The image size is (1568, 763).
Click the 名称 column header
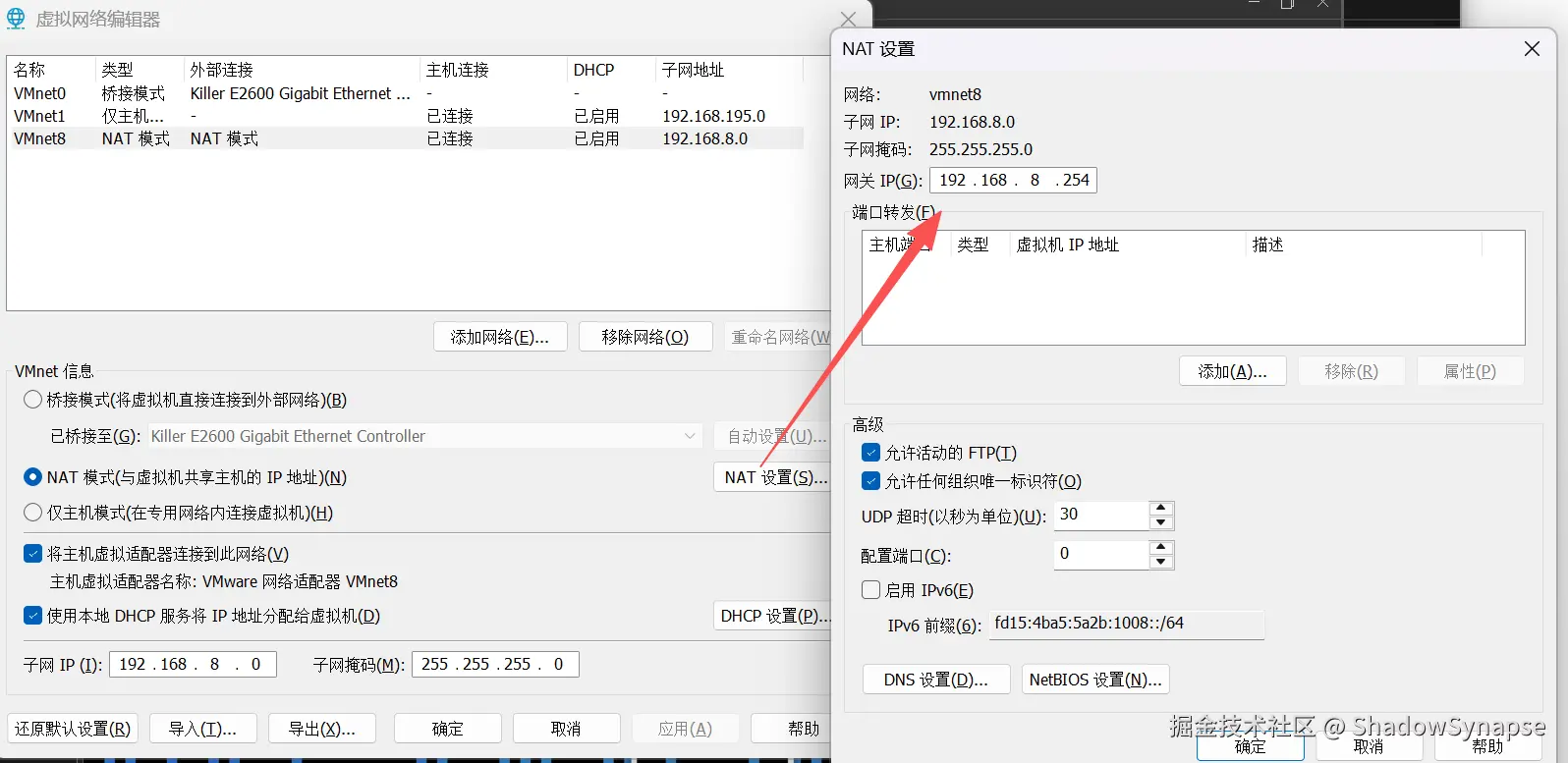pyautogui.click(x=51, y=70)
